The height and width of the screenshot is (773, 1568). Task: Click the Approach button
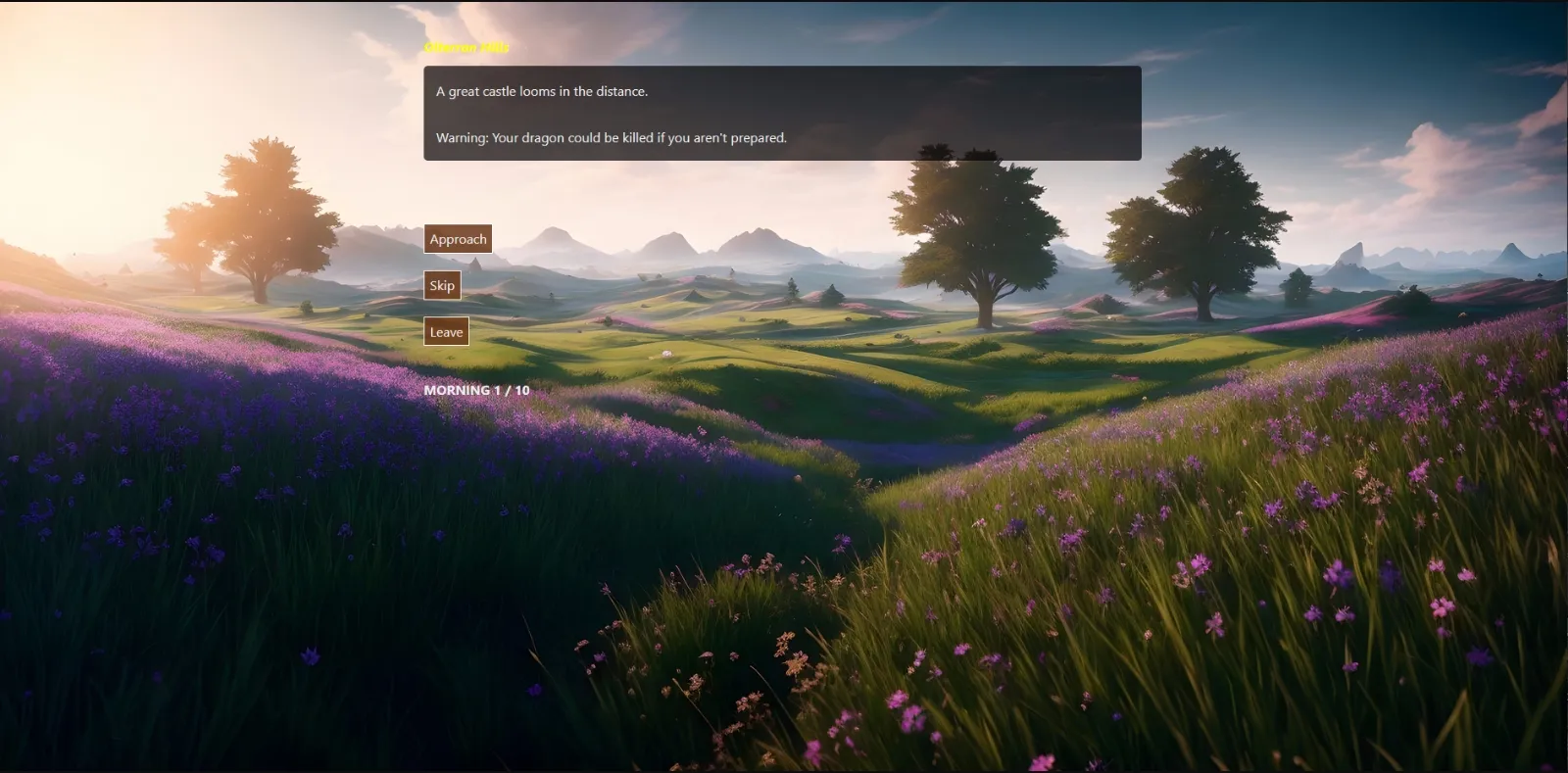pyautogui.click(x=458, y=239)
